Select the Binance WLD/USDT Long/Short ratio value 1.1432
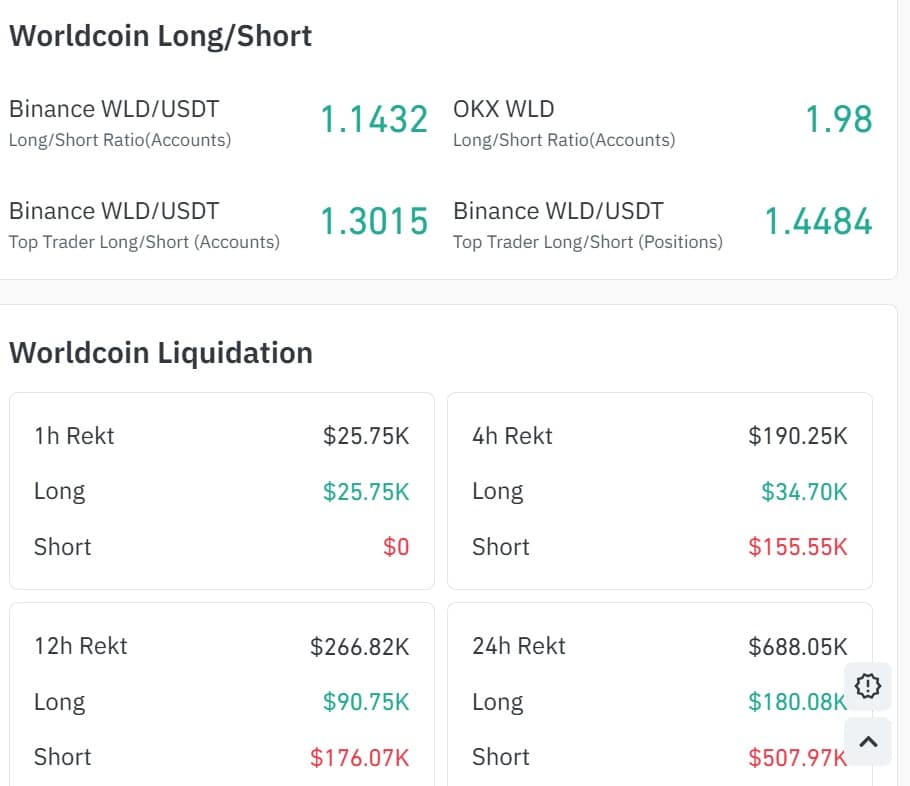Screen dimensions: 910x786 click(x=374, y=118)
